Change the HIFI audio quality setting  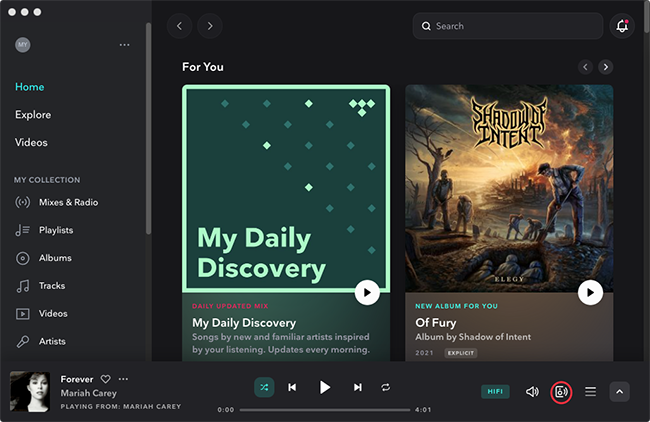pyautogui.click(x=495, y=392)
